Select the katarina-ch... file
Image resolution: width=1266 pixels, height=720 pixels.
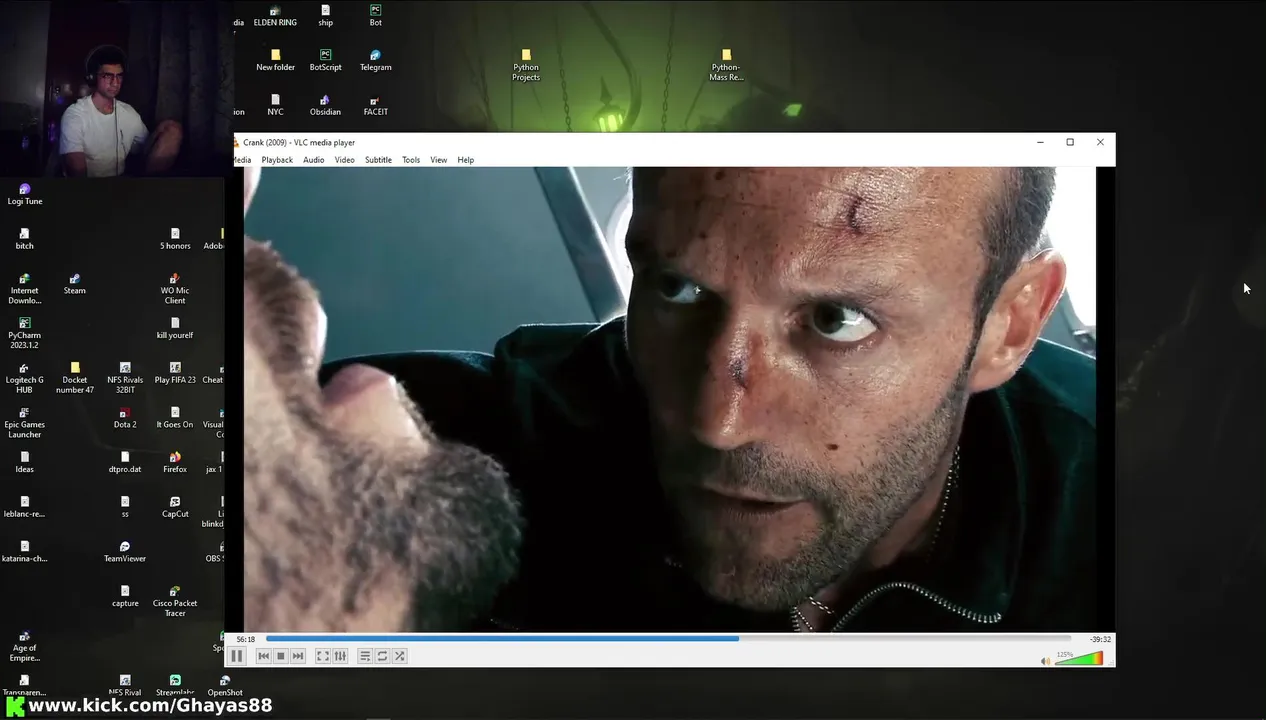click(25, 552)
